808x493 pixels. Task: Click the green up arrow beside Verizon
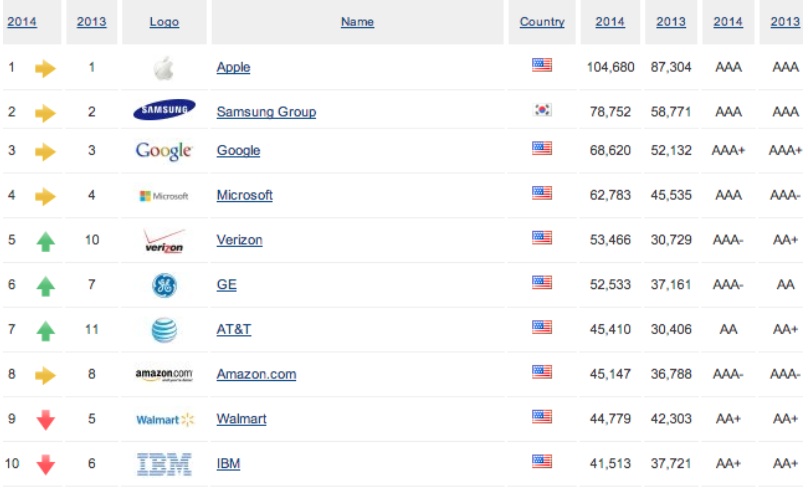tap(45, 241)
